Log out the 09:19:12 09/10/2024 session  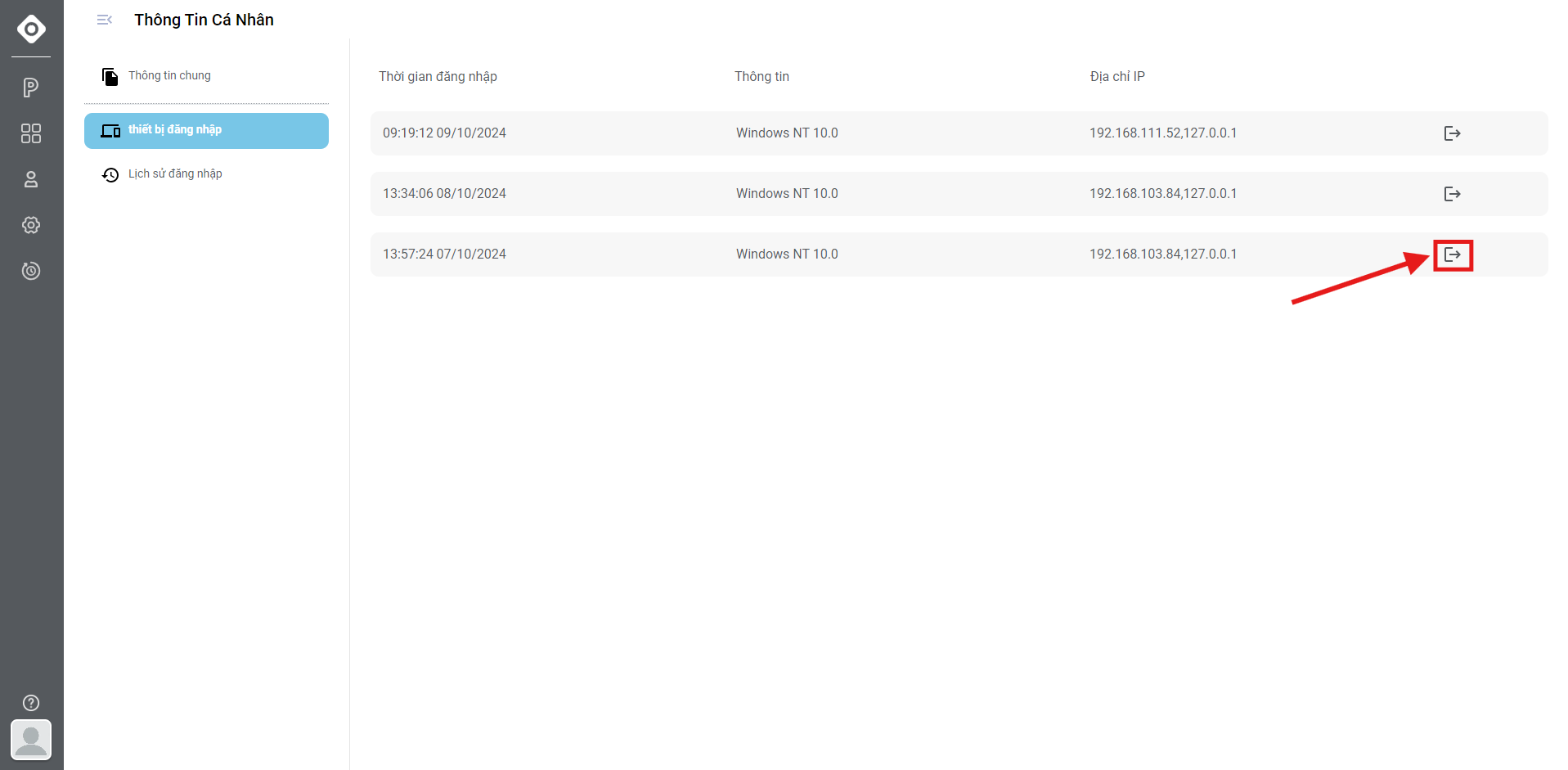click(1453, 133)
